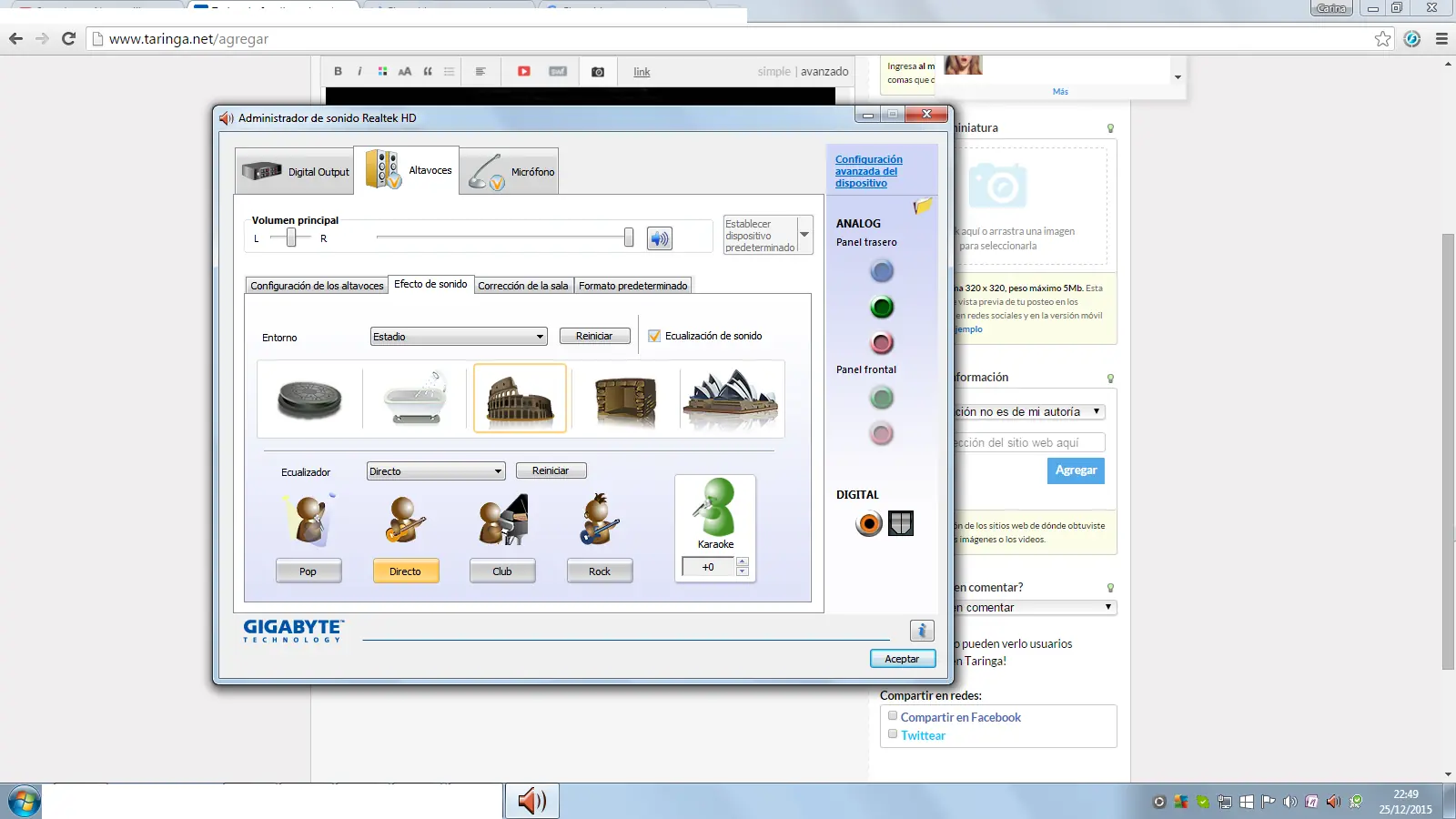Image resolution: width=1456 pixels, height=819 pixels.
Task: Open the 'no es de mi autoría' dropdown
Action: 1029,411
